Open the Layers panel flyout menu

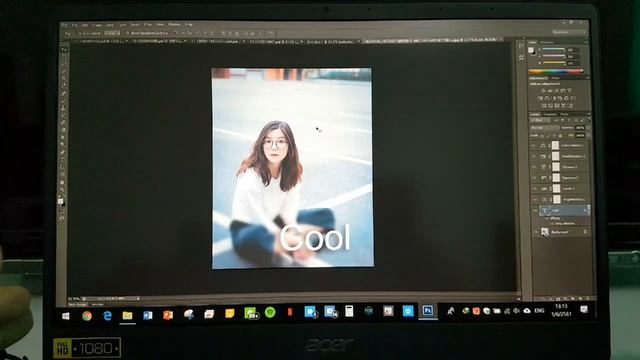pos(588,114)
